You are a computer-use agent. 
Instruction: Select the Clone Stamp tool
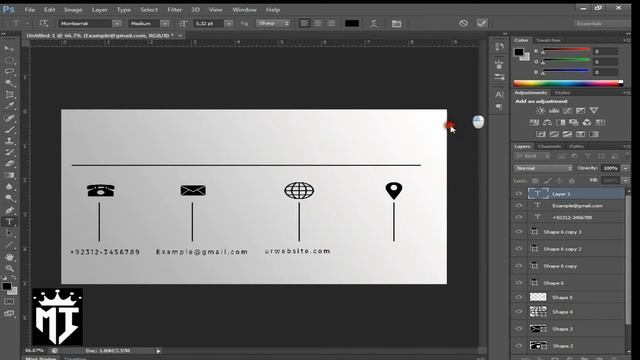click(x=9, y=141)
